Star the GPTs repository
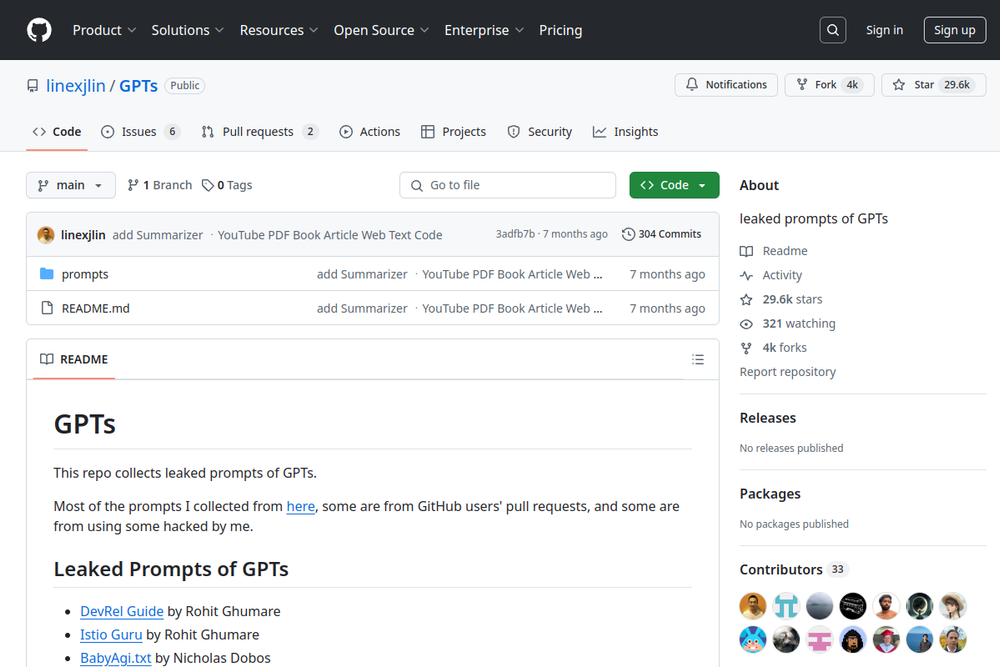Image resolution: width=1000 pixels, height=667 pixels. pos(934,85)
